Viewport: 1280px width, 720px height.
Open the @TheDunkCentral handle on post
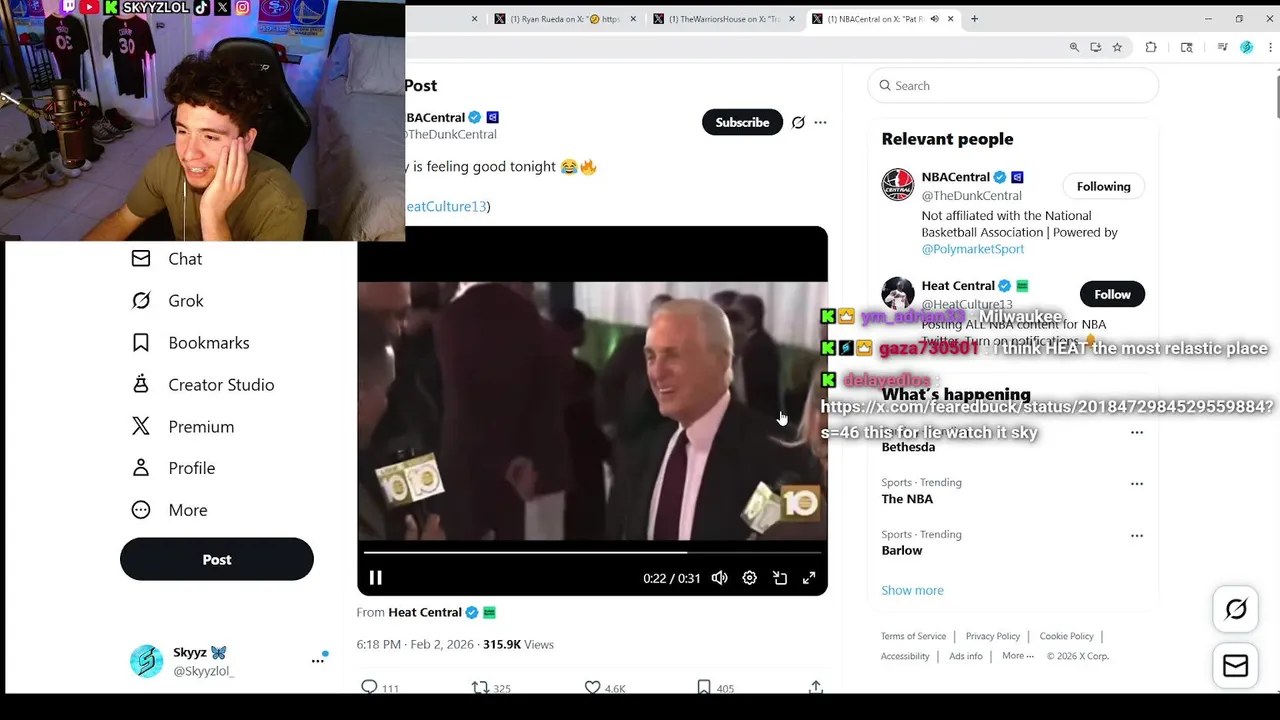click(450, 134)
